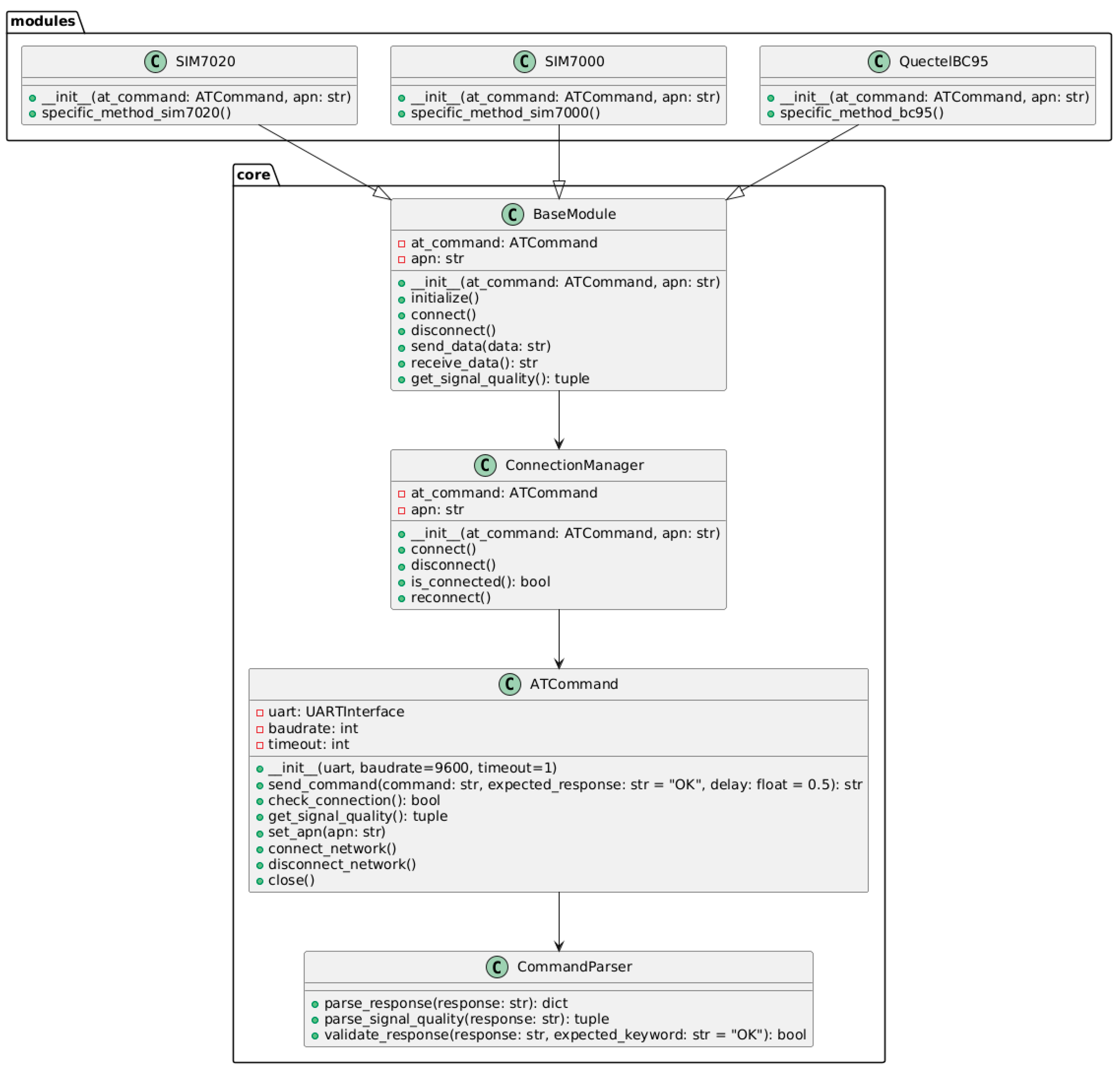Click the ConnectionManager class circle icon
The image size is (1120, 1074).
(485, 465)
